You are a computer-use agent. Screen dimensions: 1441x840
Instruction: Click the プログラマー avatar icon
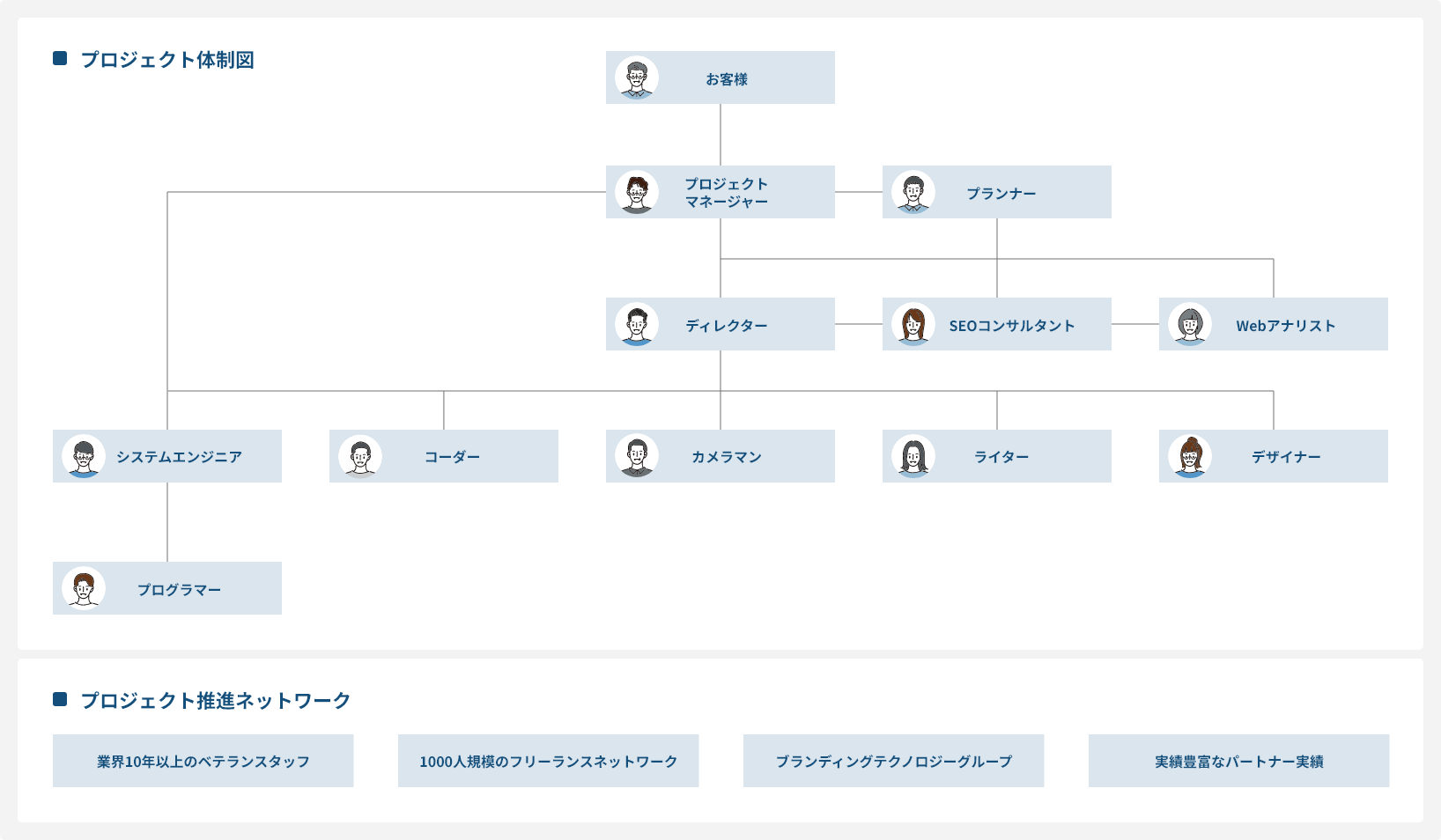click(x=84, y=588)
